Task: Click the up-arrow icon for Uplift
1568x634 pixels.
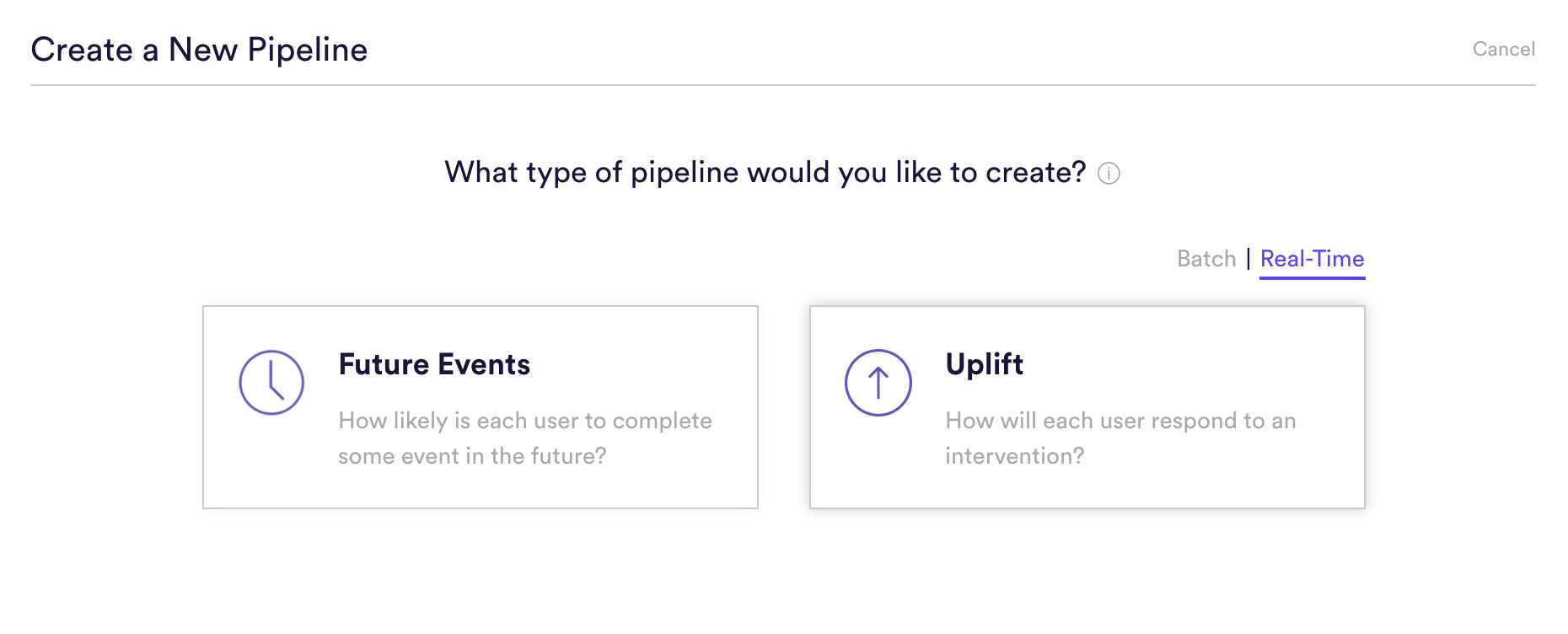Action: click(878, 383)
